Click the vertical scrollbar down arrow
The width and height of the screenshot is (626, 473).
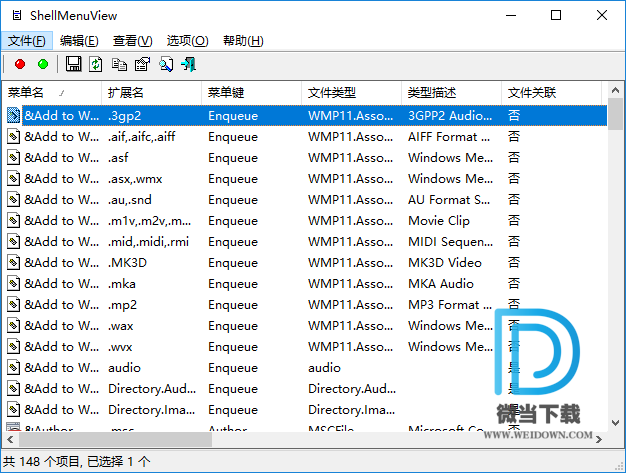[615, 423]
